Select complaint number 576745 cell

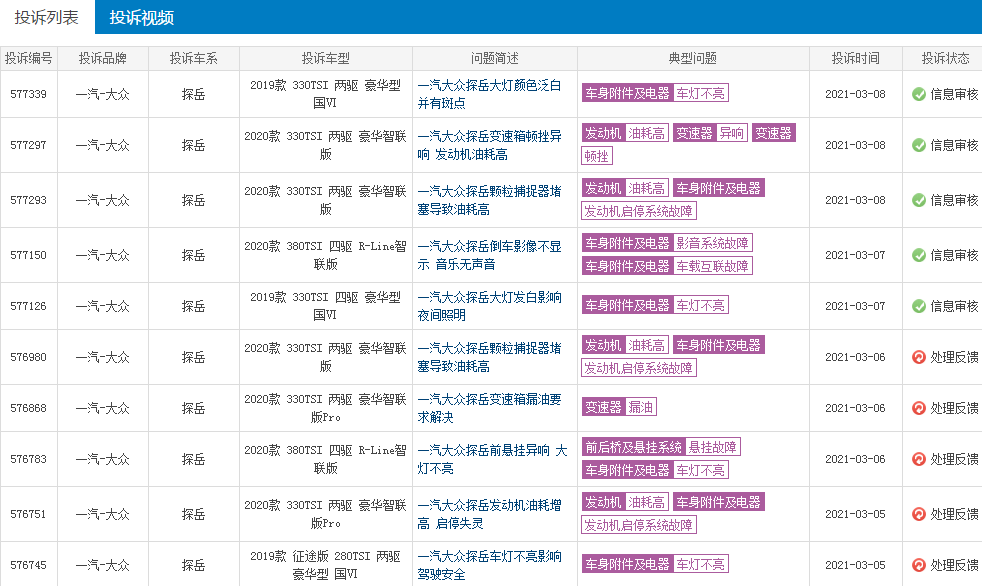(28, 565)
